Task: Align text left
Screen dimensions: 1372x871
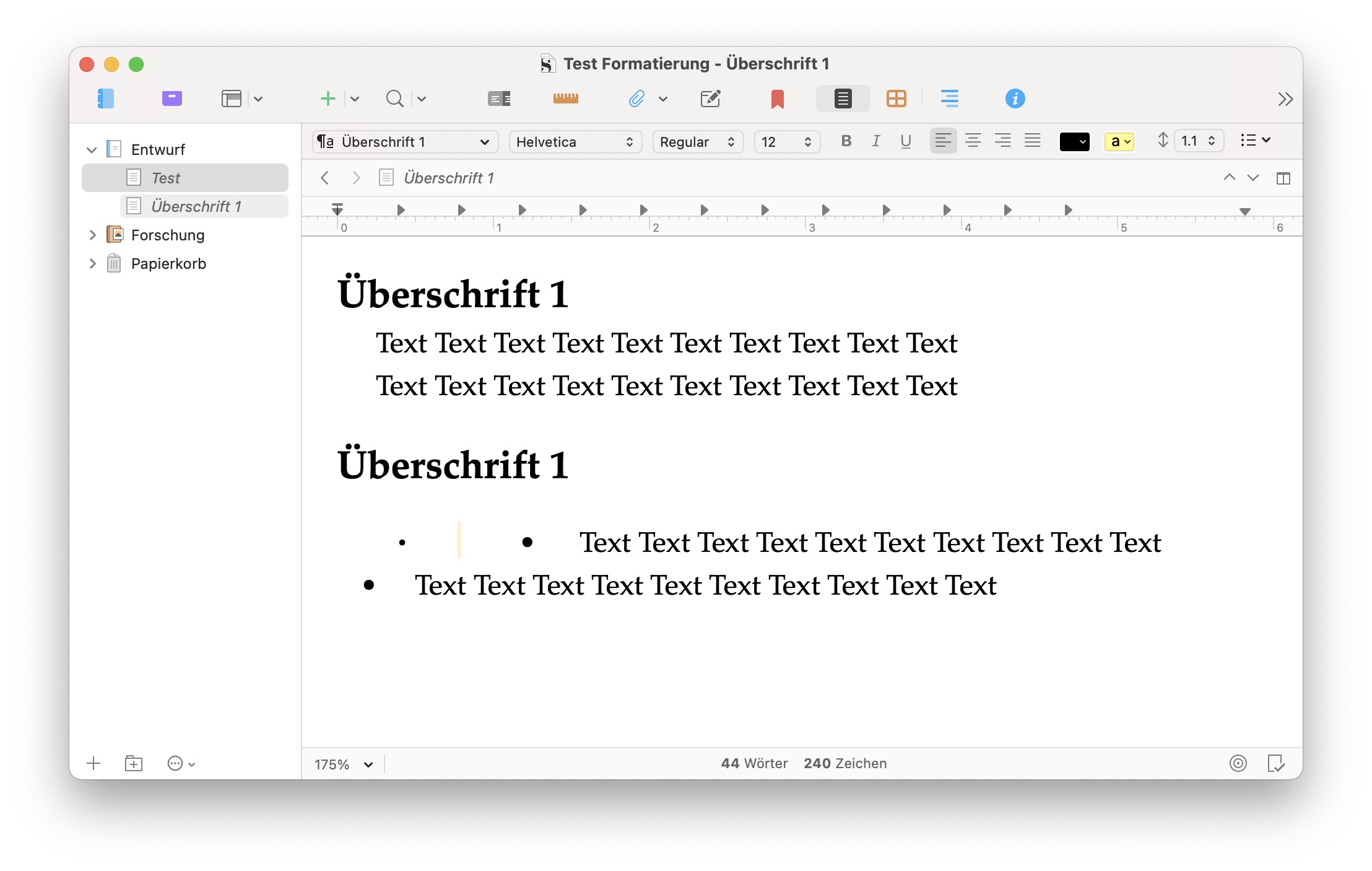Action: click(943, 141)
